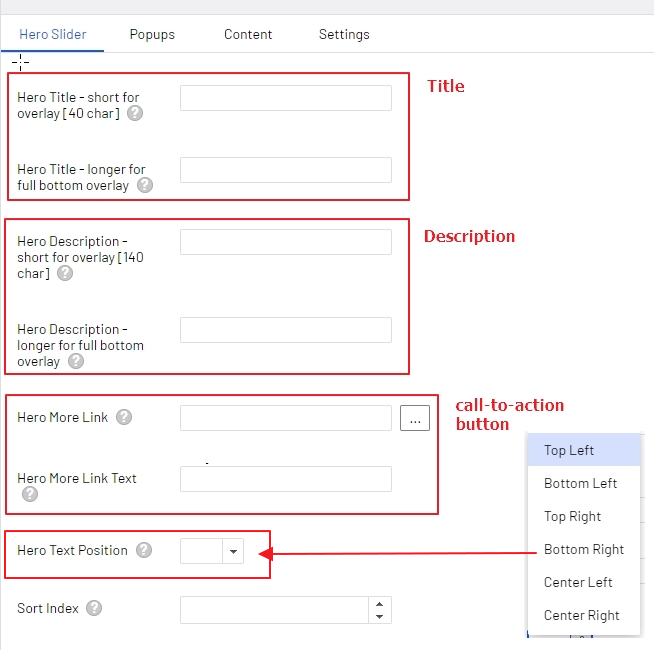The height and width of the screenshot is (650, 654).
Task: Focus the Hero Title short overlay field
Action: [285, 98]
